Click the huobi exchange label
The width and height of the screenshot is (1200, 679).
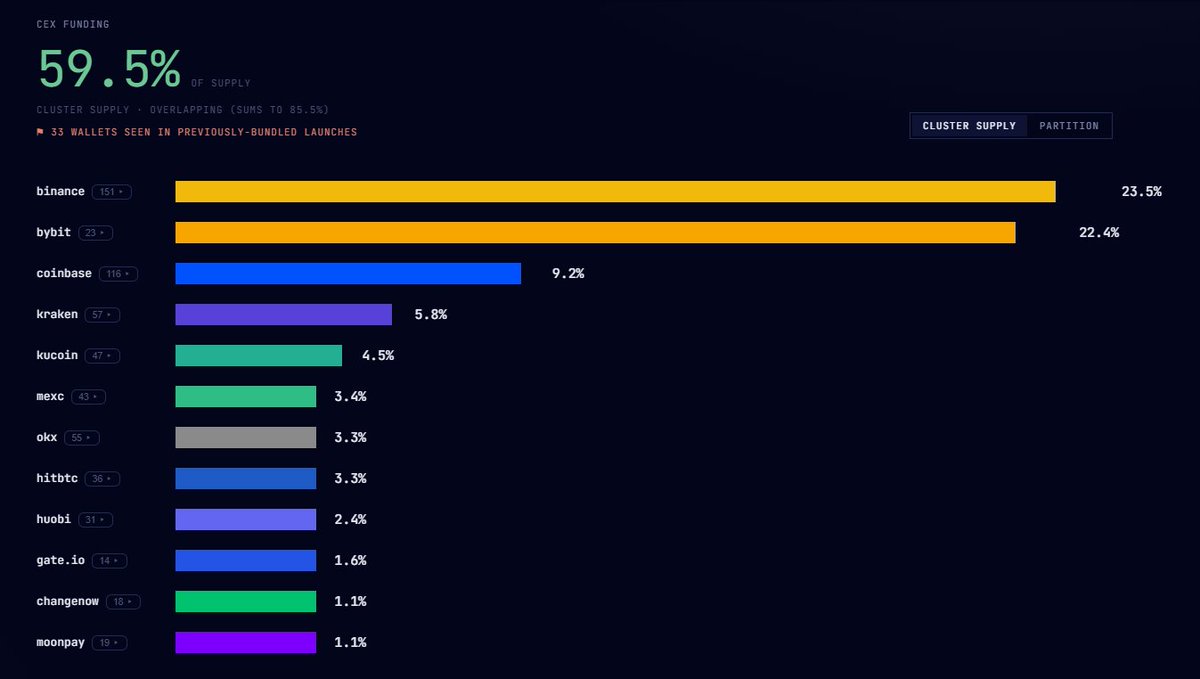pyautogui.click(x=54, y=519)
